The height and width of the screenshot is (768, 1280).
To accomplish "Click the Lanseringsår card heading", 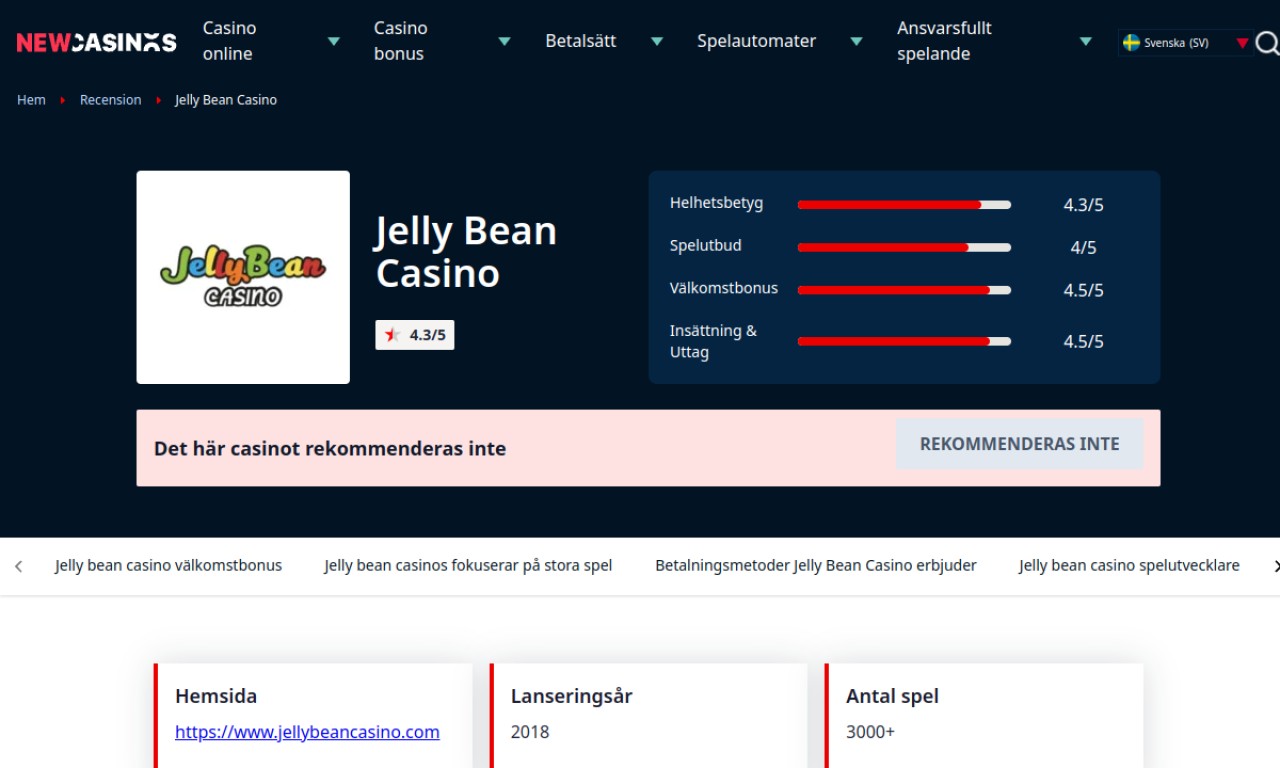I will 572,696.
